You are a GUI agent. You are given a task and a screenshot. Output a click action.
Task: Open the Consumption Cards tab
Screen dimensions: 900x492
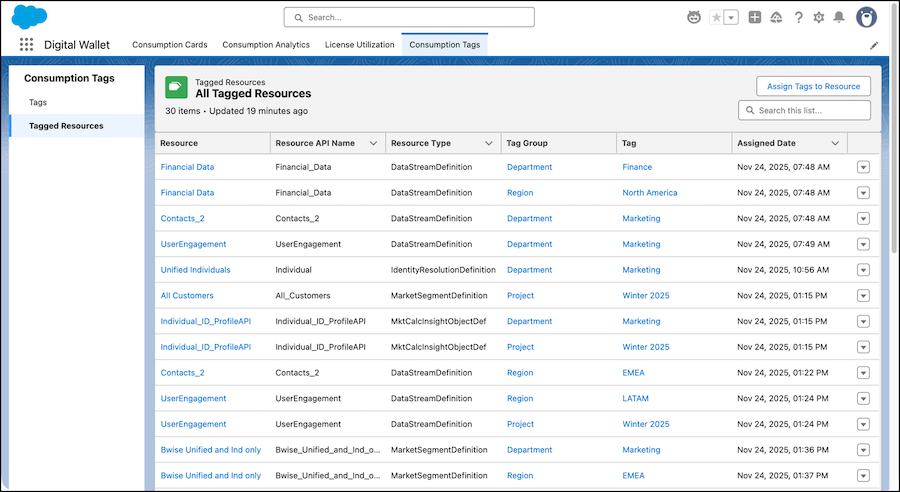[x=170, y=45]
